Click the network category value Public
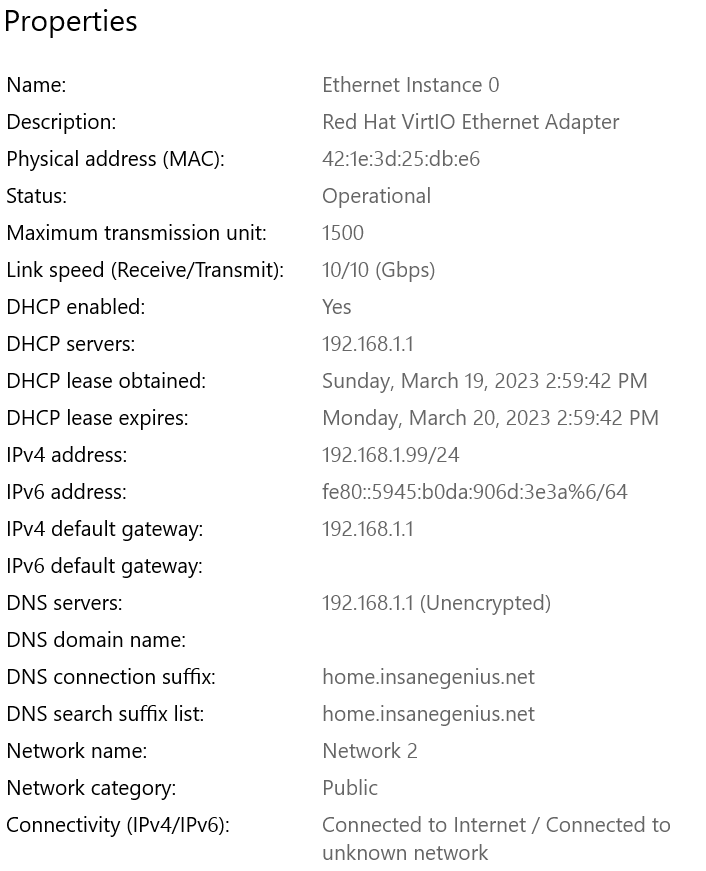Image resolution: width=706 pixels, height=871 pixels. coord(349,788)
